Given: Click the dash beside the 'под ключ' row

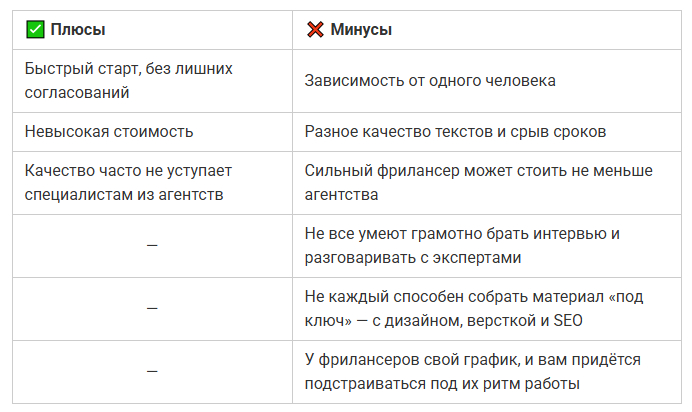Looking at the screenshot, I should point(152,309).
